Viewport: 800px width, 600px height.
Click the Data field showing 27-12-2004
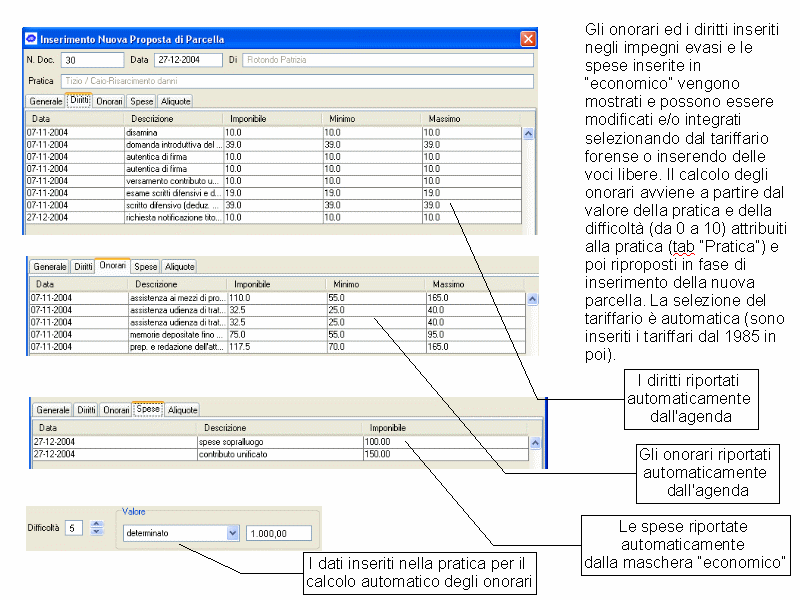coord(188,60)
